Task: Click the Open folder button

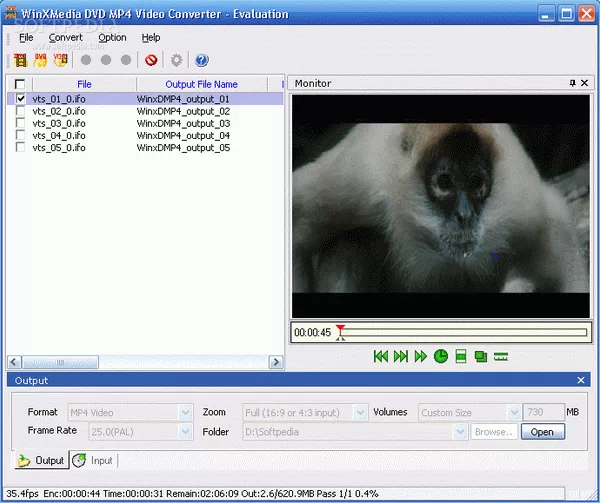Action: pyautogui.click(x=542, y=432)
